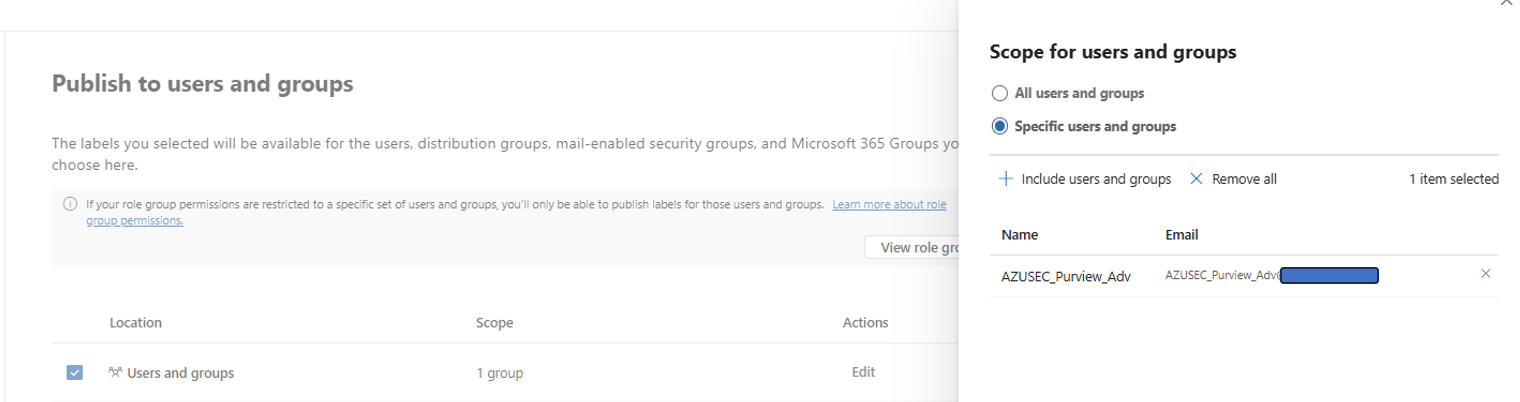Close the Scope for users and groups panel

(1507, 4)
